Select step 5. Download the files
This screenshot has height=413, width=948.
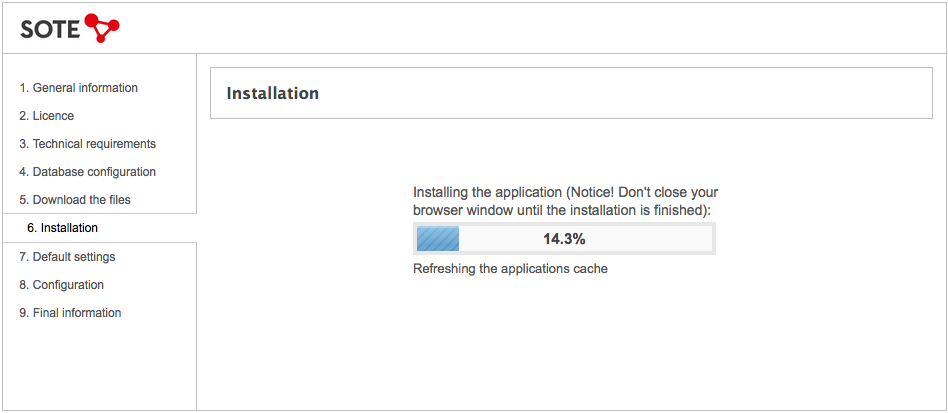[75, 200]
